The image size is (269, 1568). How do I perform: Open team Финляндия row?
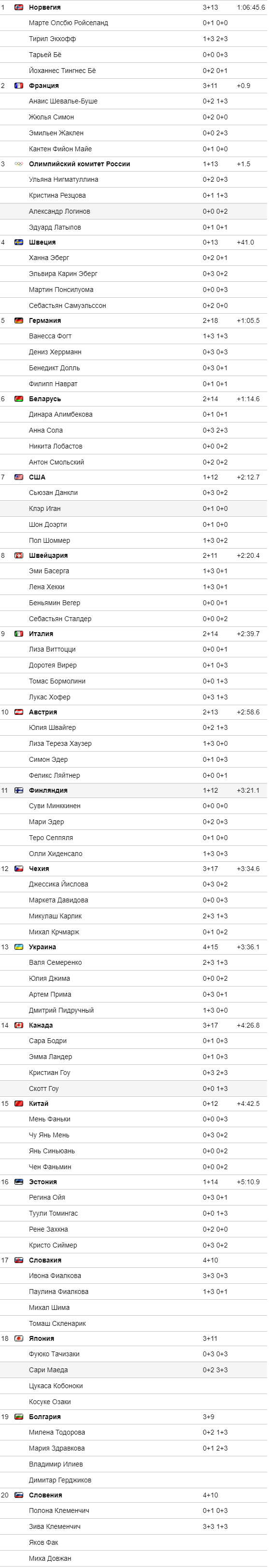(134, 791)
